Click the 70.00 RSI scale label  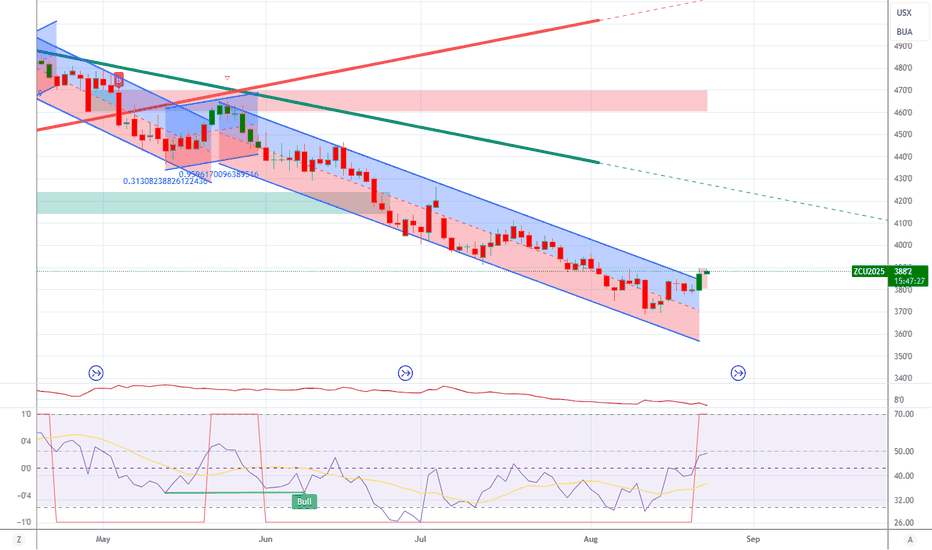click(x=904, y=414)
